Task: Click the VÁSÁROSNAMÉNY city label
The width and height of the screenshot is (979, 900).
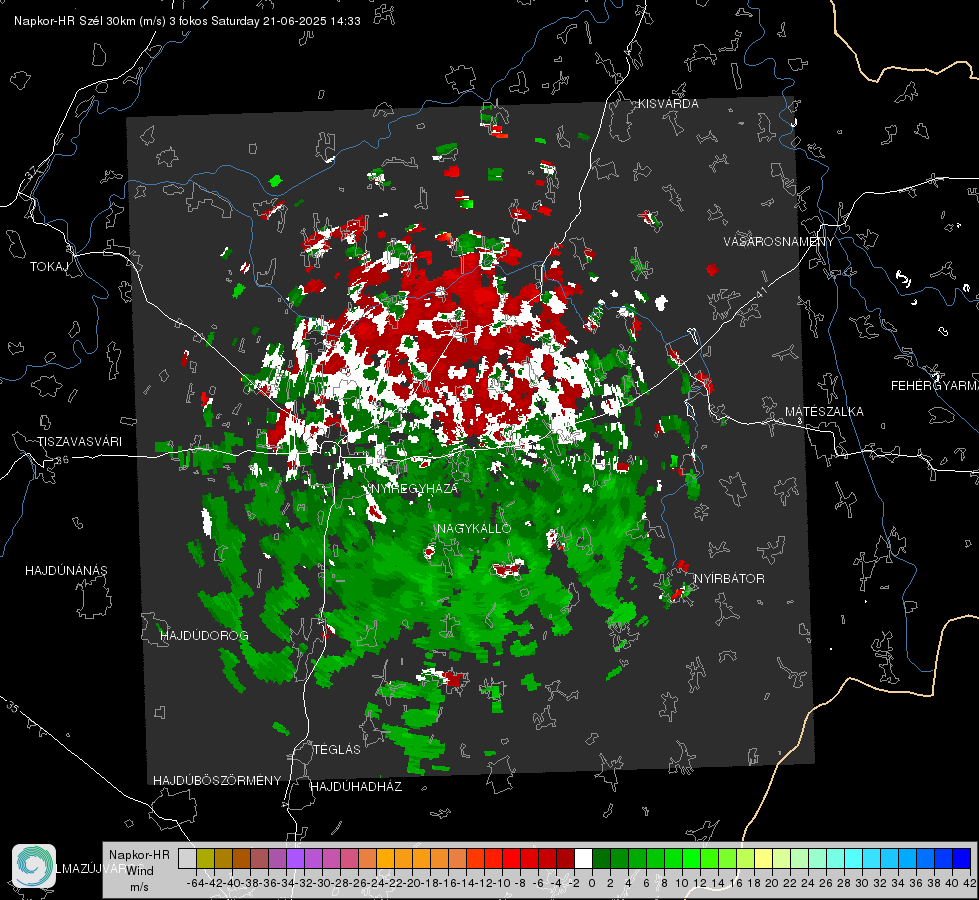Action: pyautogui.click(x=779, y=242)
